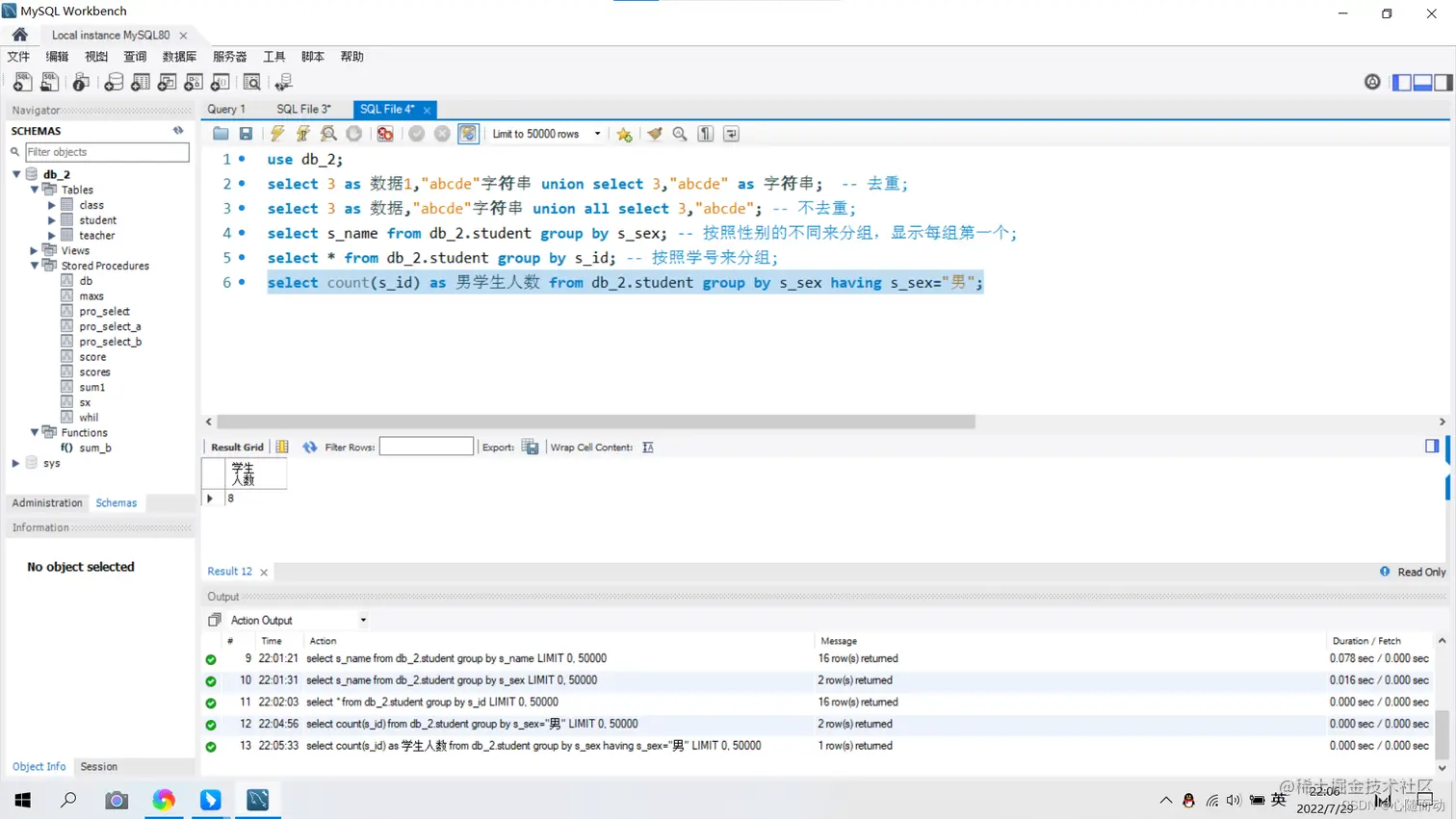The width and height of the screenshot is (1456, 819).
Task: Refresh the result grid data
Action: [x=309, y=447]
